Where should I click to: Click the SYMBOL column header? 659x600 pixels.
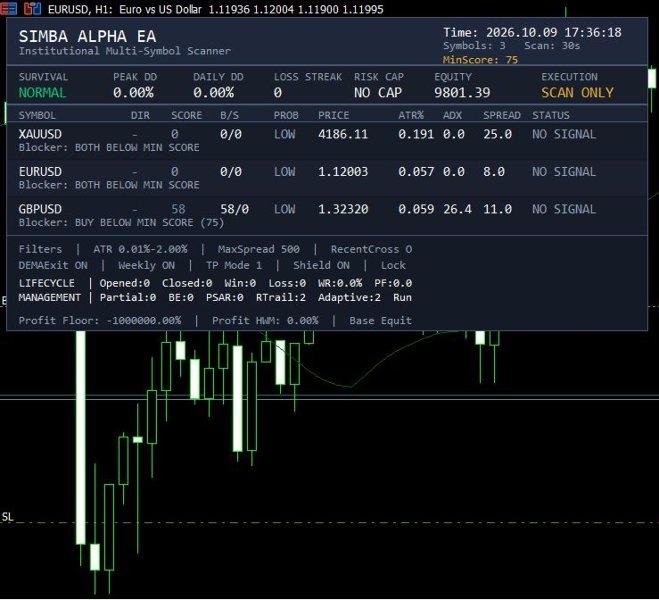[37, 116]
